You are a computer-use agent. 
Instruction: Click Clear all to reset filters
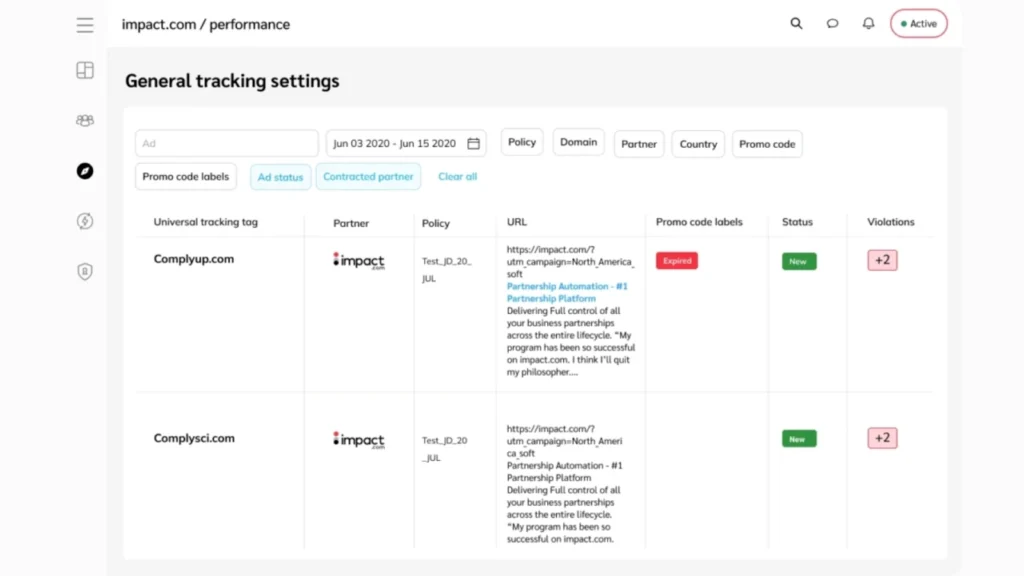[x=457, y=176]
